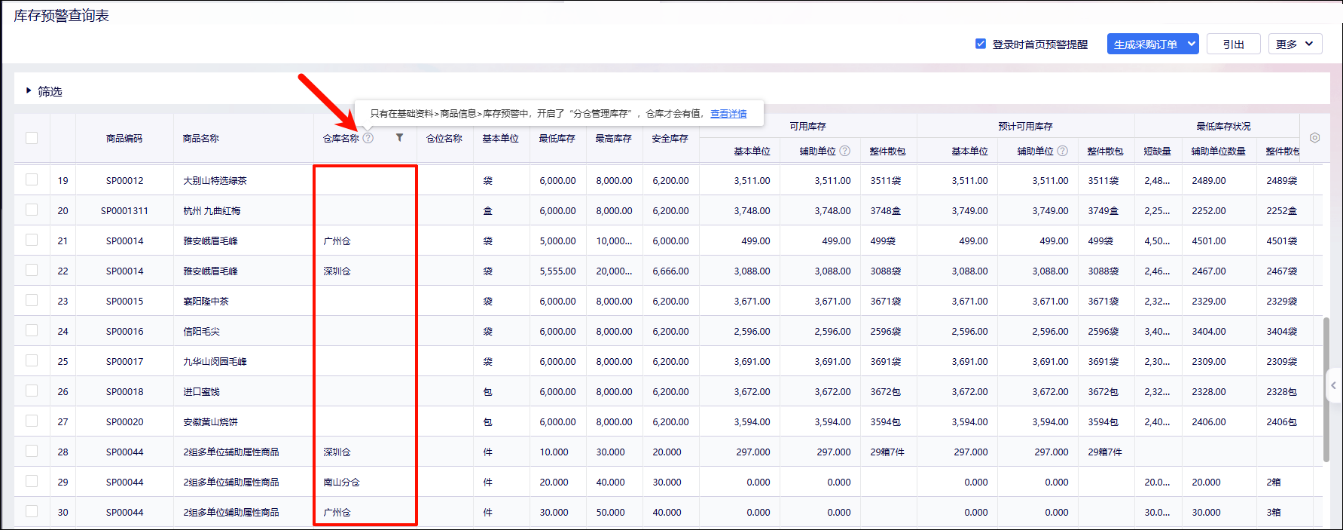This screenshot has width=1343, height=530.
Task: Tick the select-all checkbox in table header
Action: point(32,139)
